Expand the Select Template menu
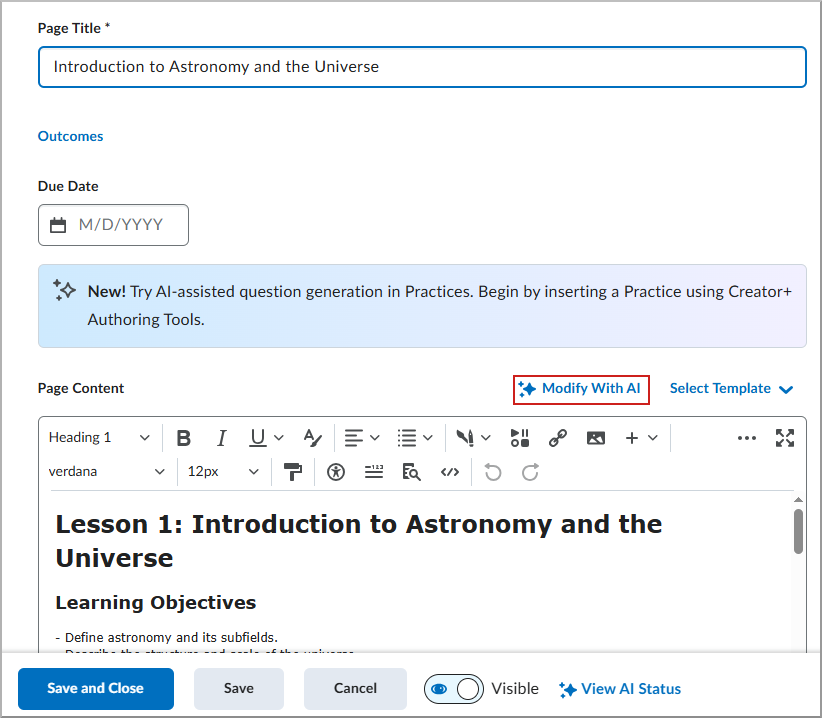 (x=731, y=389)
